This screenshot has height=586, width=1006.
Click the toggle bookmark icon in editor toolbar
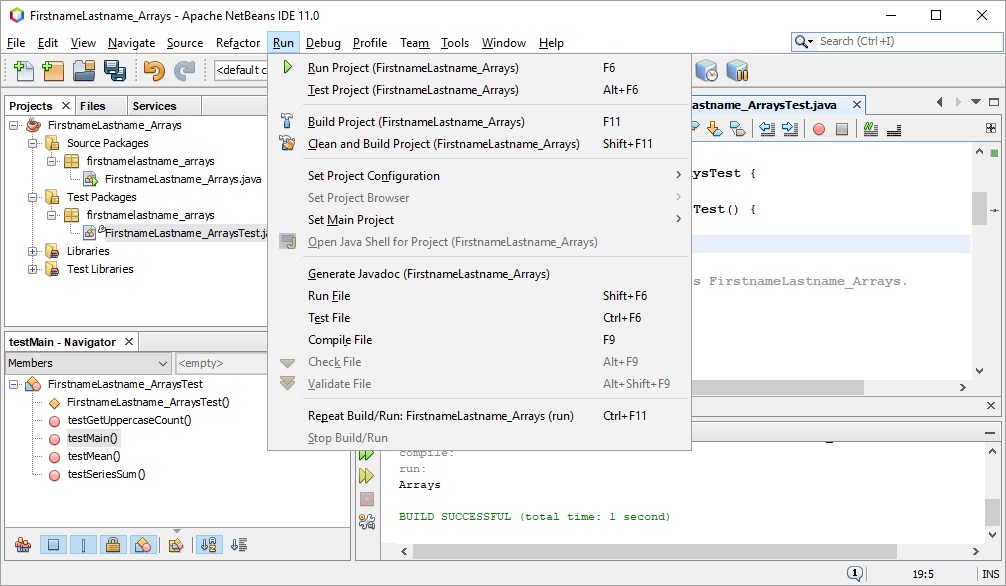tap(738, 129)
